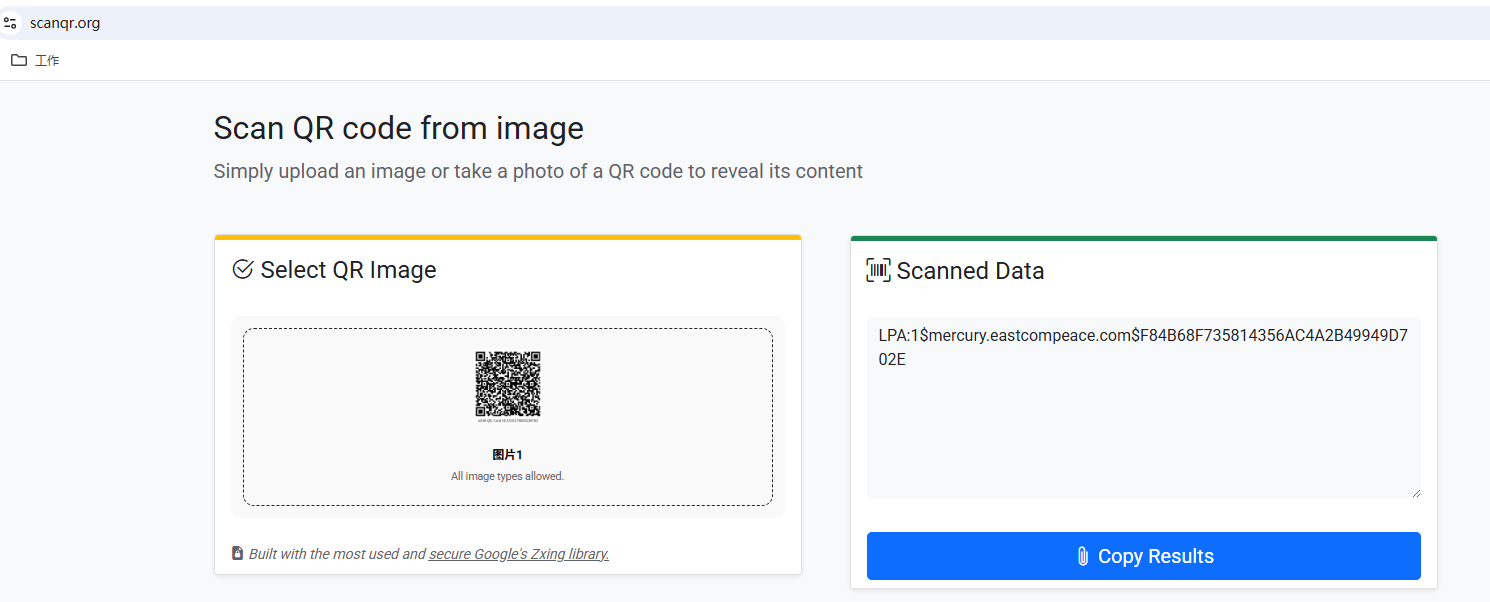Click the document icon before the Zxing note
The width and height of the screenshot is (1490, 602).
point(236,551)
